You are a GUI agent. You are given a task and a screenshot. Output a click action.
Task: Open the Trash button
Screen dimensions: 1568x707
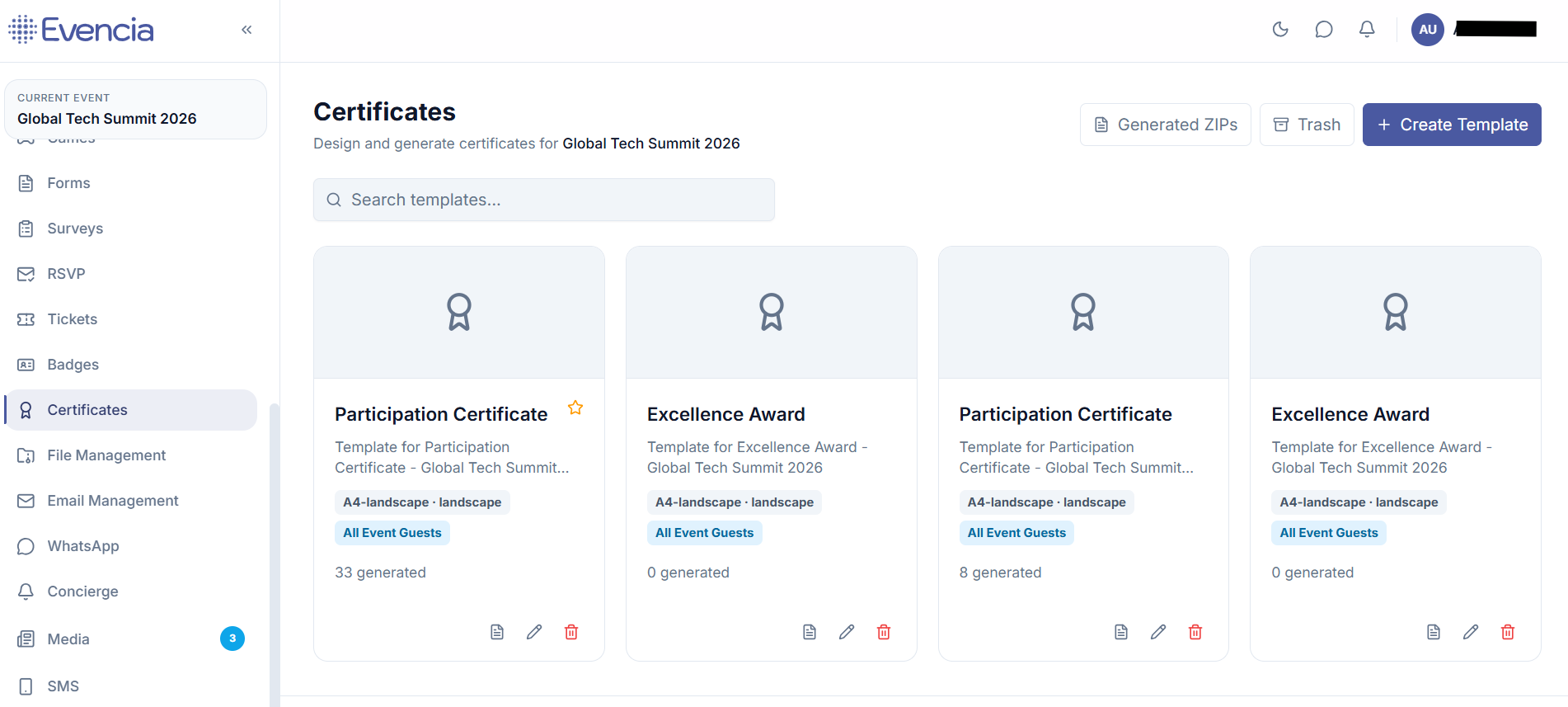pyautogui.click(x=1307, y=125)
